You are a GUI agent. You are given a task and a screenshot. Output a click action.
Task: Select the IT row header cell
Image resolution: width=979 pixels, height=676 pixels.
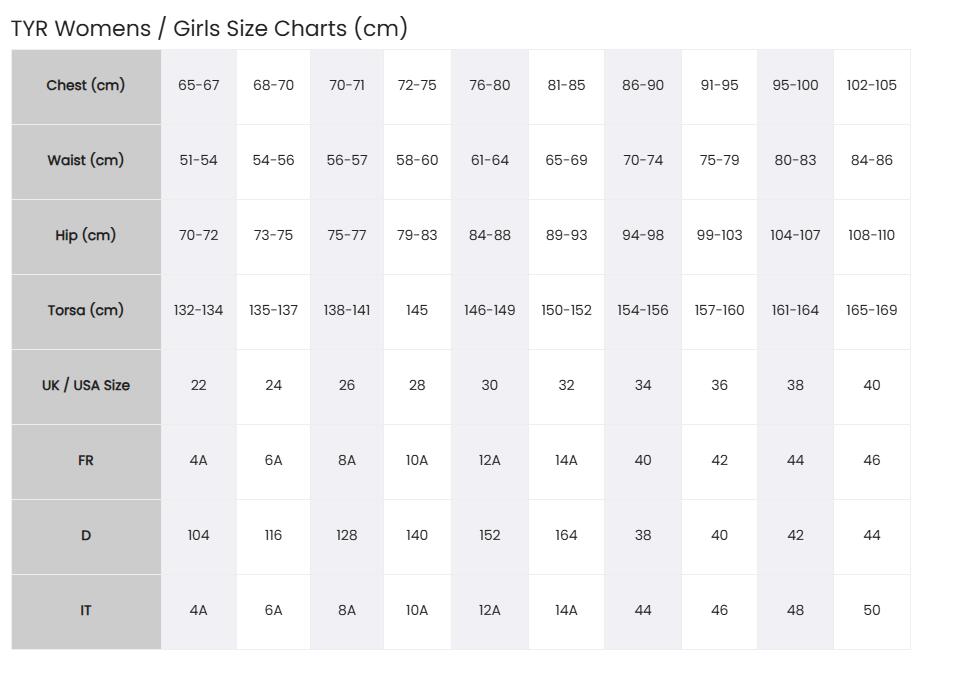pyautogui.click(x=86, y=610)
